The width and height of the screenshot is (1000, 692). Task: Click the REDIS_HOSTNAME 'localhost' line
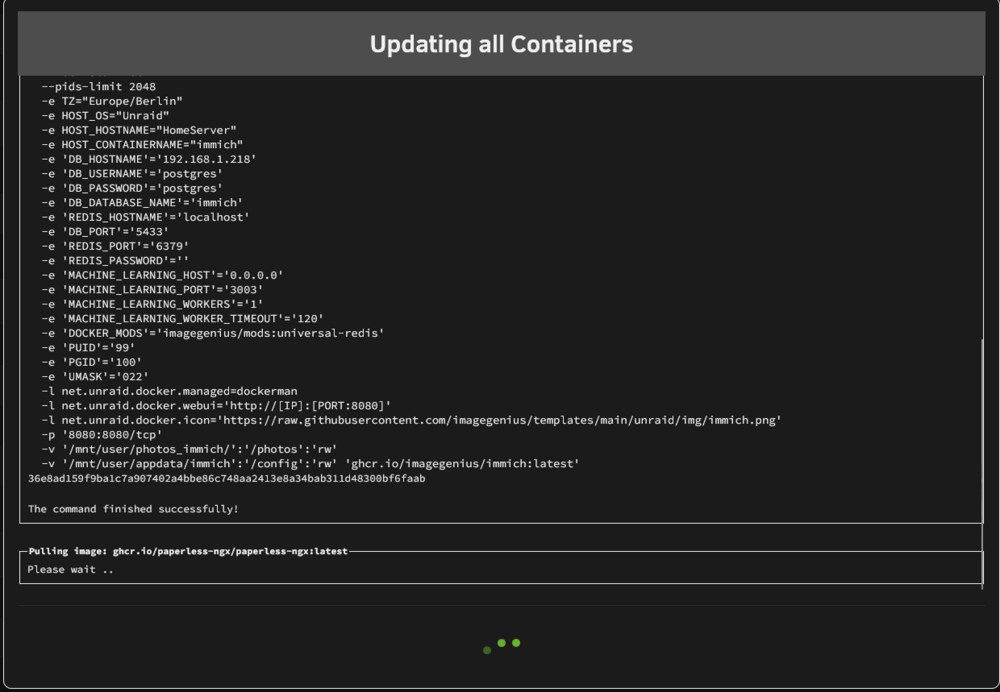coord(145,217)
